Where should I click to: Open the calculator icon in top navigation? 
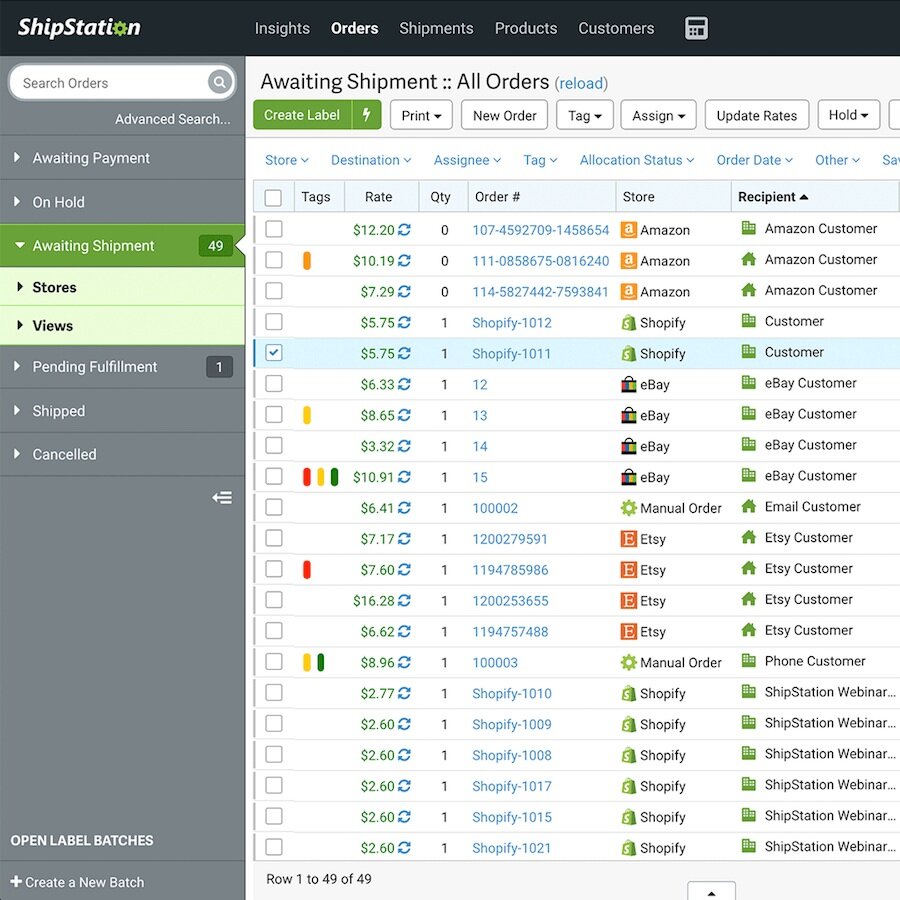coord(696,28)
